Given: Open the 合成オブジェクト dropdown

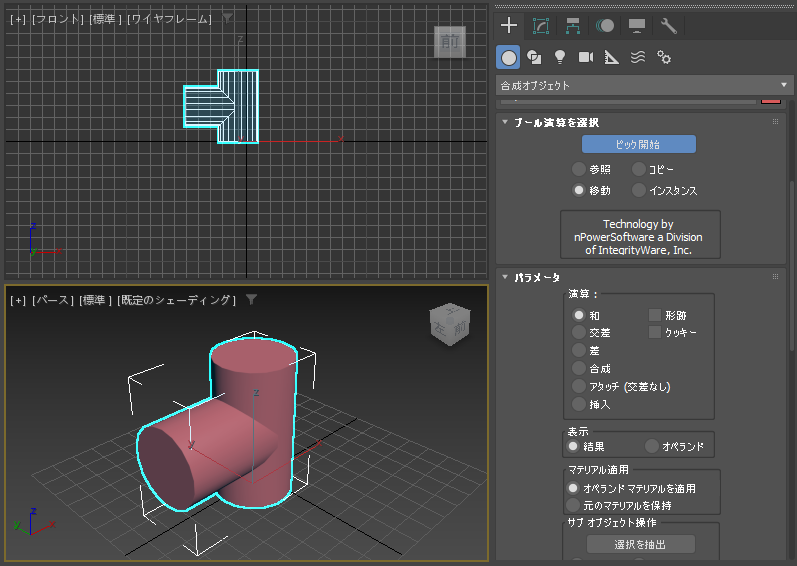Looking at the screenshot, I should [x=644, y=85].
